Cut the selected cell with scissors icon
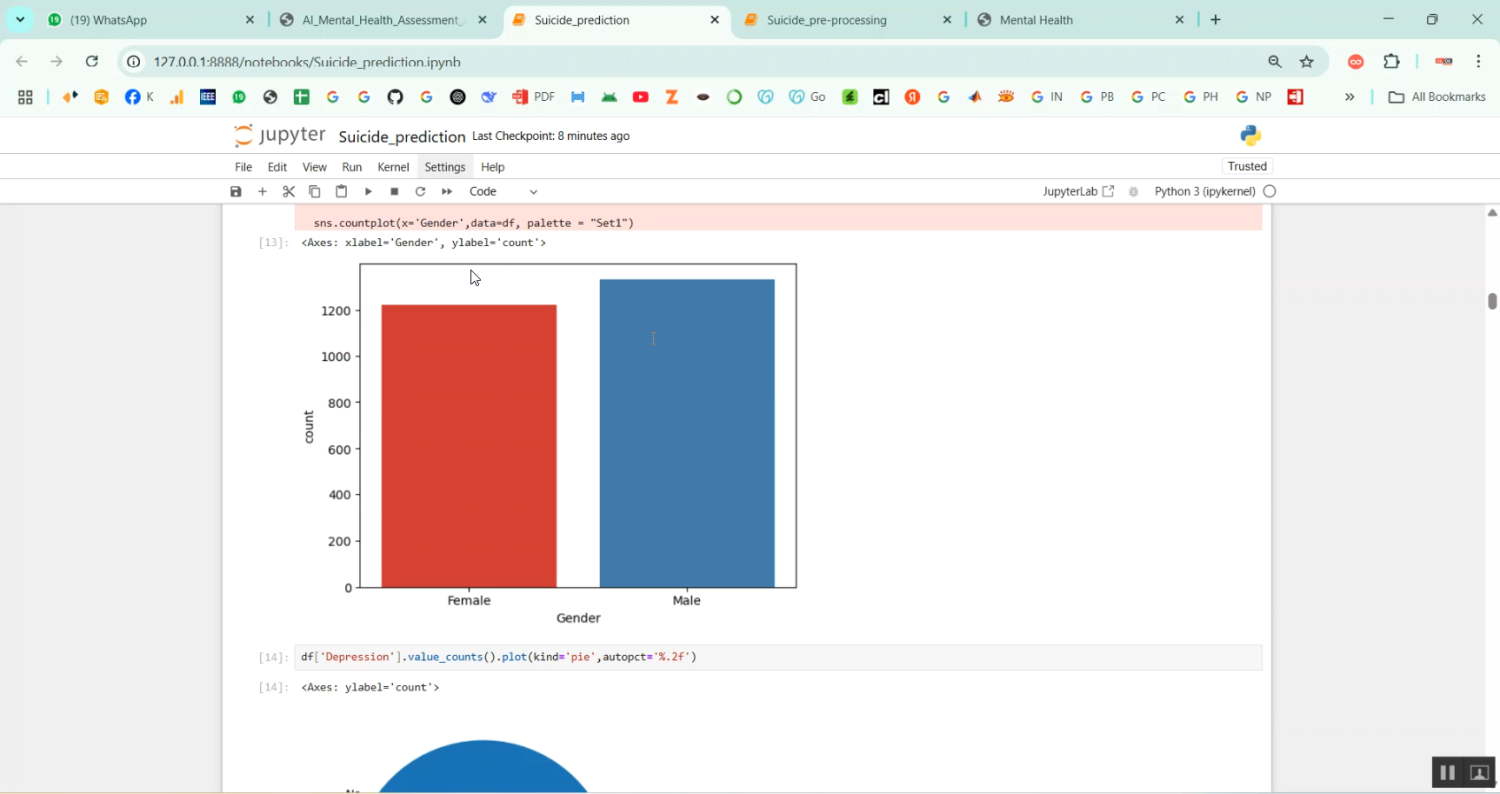 click(x=288, y=191)
